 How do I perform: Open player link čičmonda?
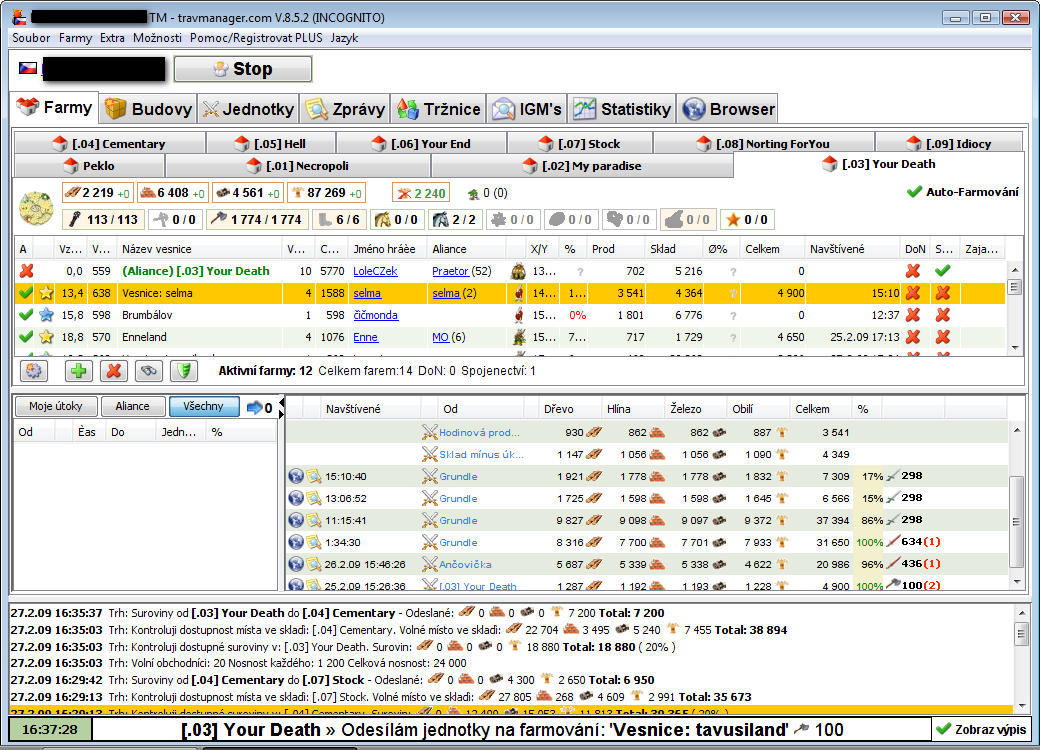[x=375, y=314]
